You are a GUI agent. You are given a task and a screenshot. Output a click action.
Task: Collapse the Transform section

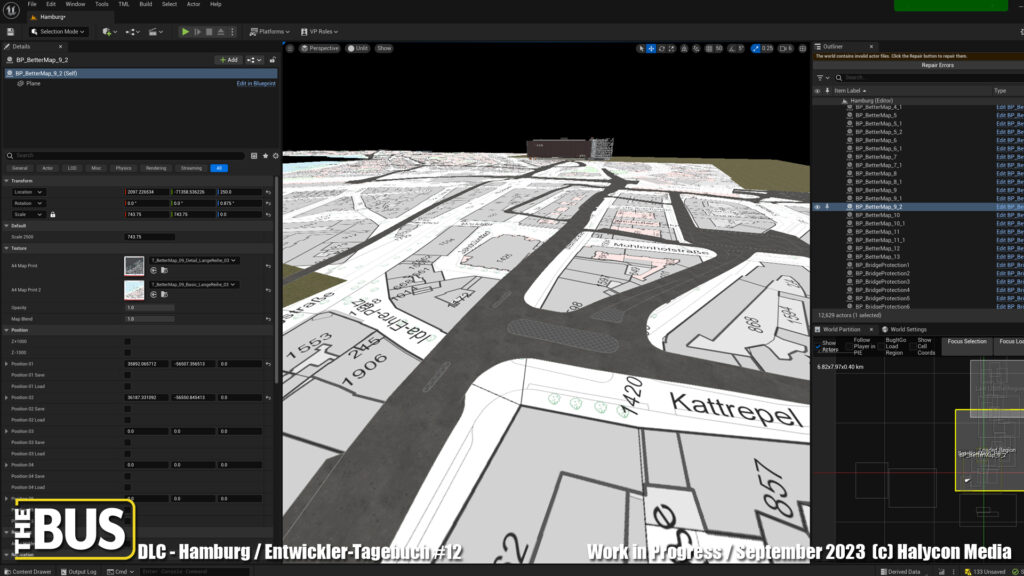pyautogui.click(x=7, y=181)
